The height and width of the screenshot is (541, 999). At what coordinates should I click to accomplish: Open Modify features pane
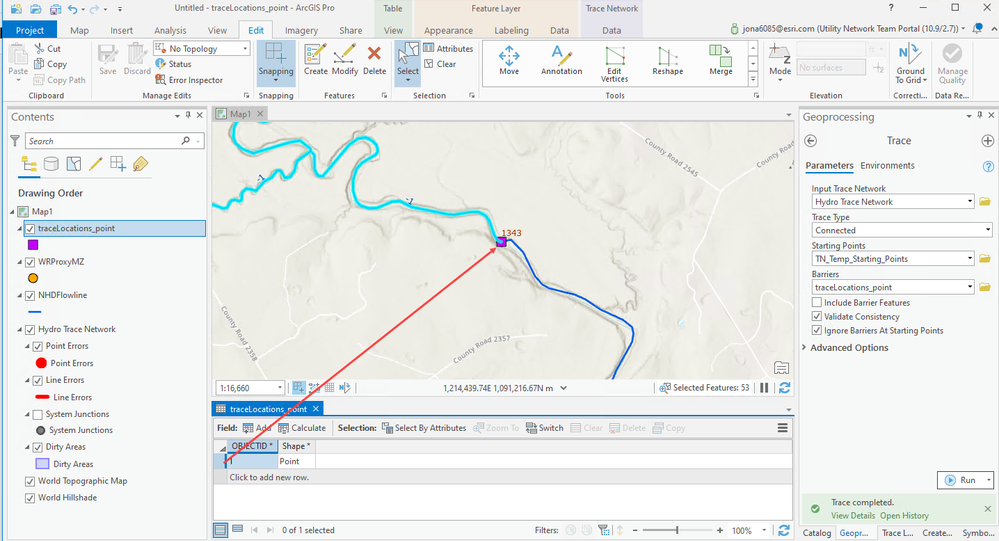click(345, 60)
